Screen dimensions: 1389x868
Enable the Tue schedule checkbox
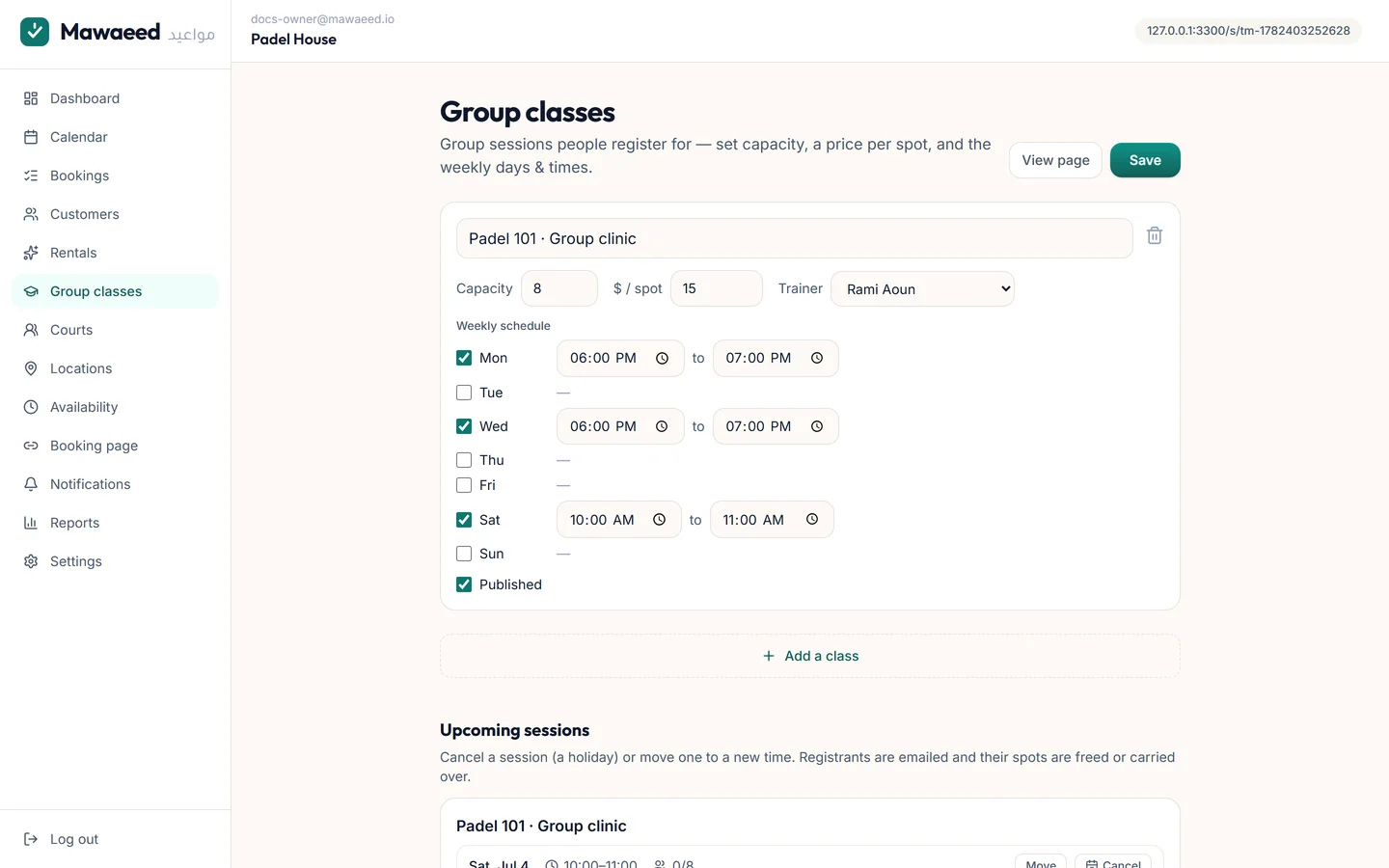click(464, 393)
